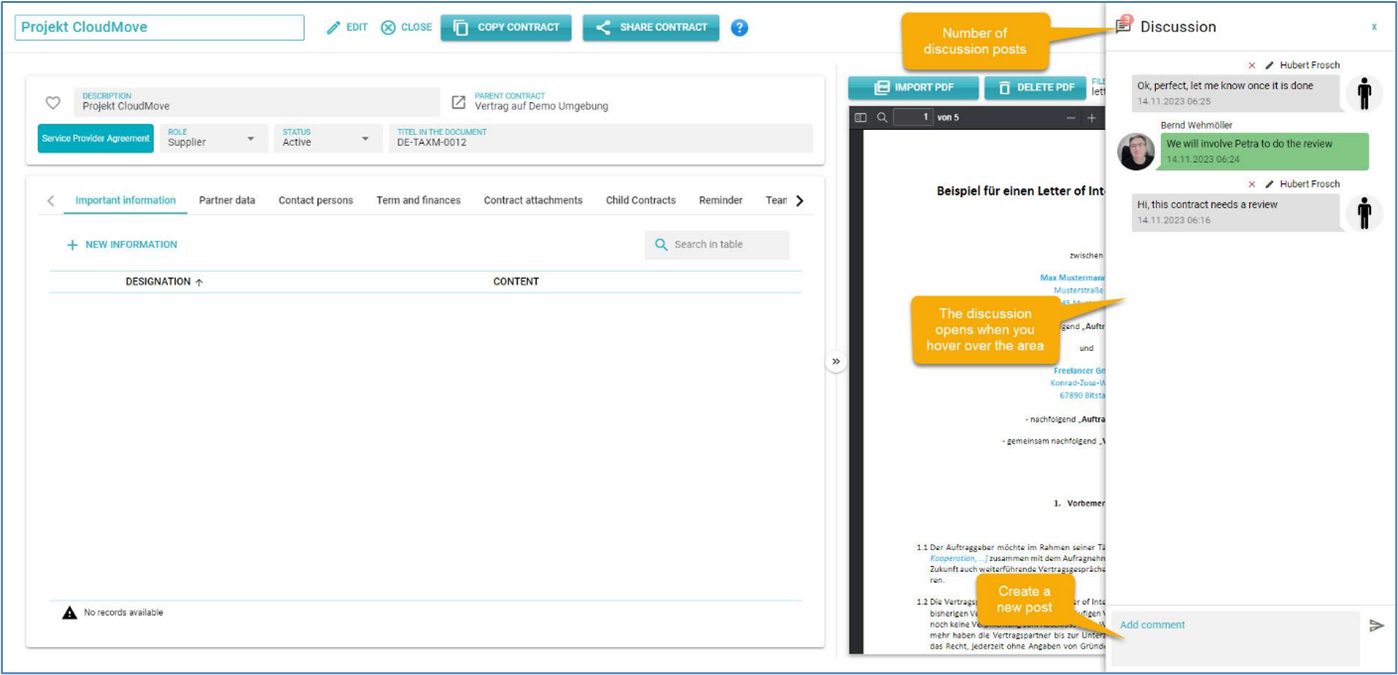Screen dimensions: 1398x675
Task: Open the Role dropdown showing Supplier
Action: pyautogui.click(x=251, y=138)
